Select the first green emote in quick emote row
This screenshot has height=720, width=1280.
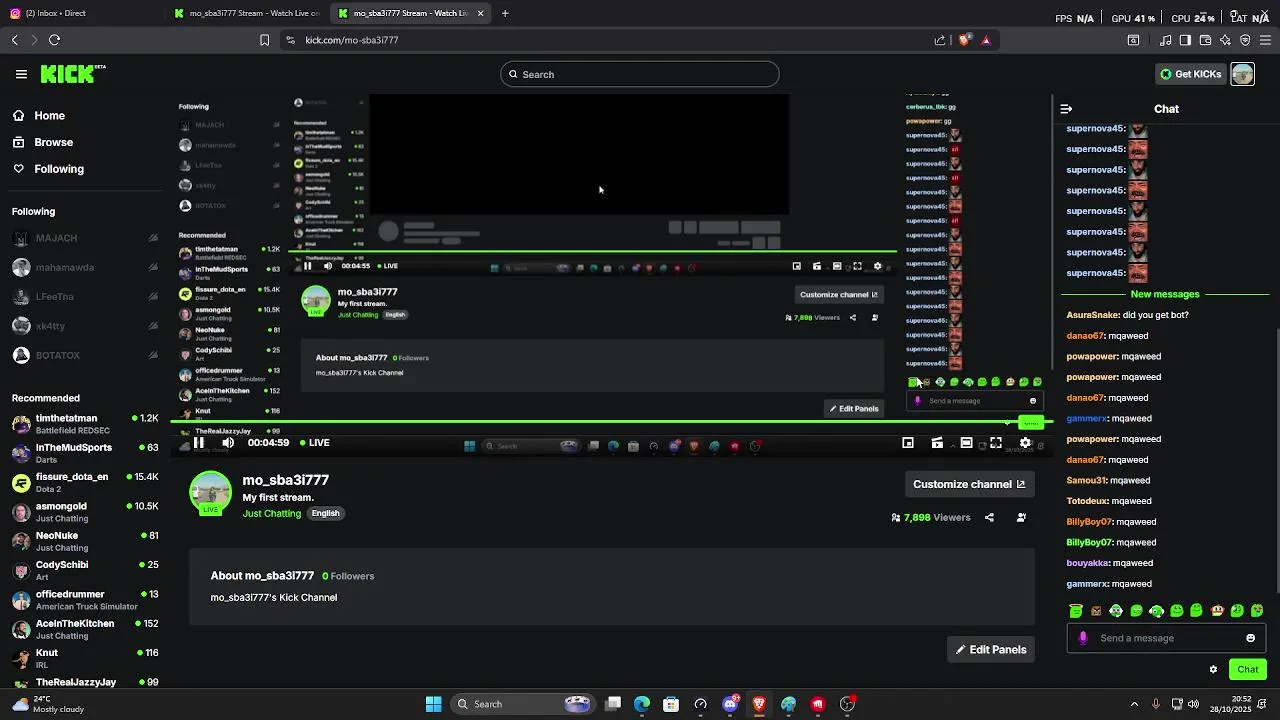click(x=1076, y=611)
